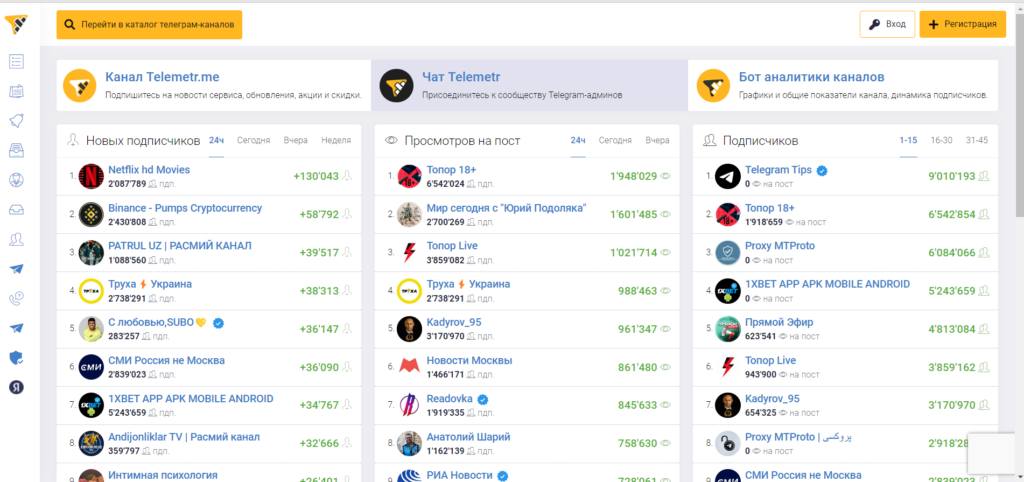Screen dimensions: 1024x482
Task: Click the globe icon in left sidebar
Action: (x=16, y=180)
